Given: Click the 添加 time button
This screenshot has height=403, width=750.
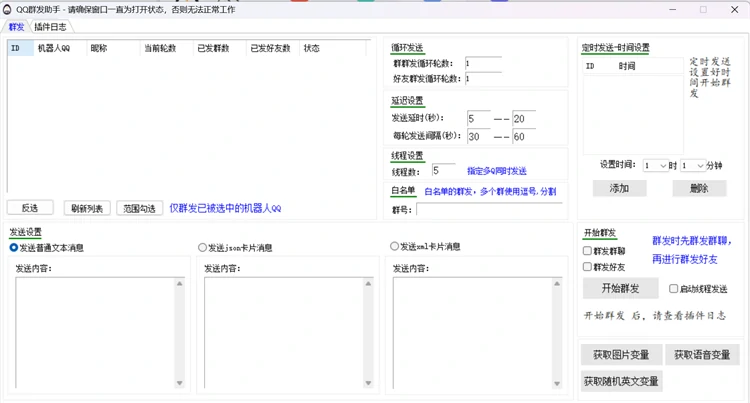Looking at the screenshot, I should click(619, 188).
